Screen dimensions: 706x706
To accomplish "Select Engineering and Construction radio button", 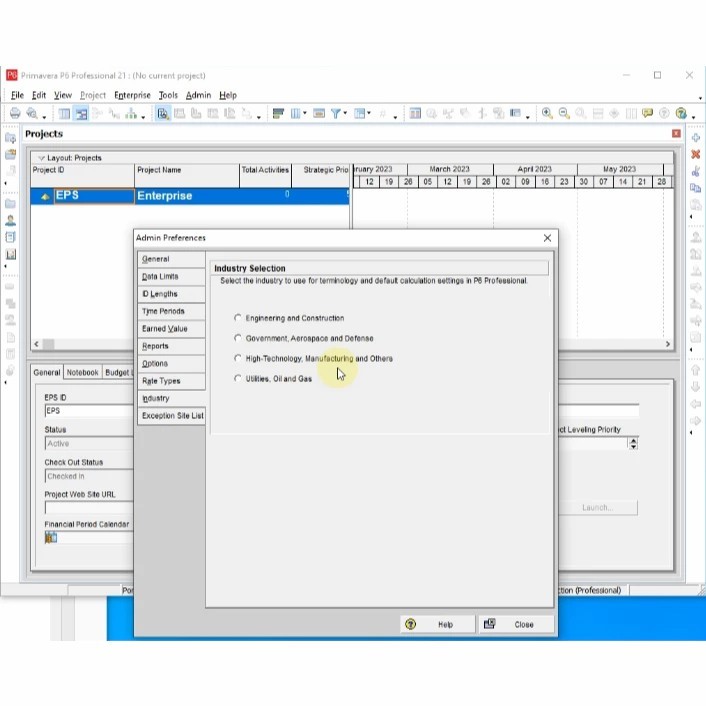I will click(x=238, y=318).
